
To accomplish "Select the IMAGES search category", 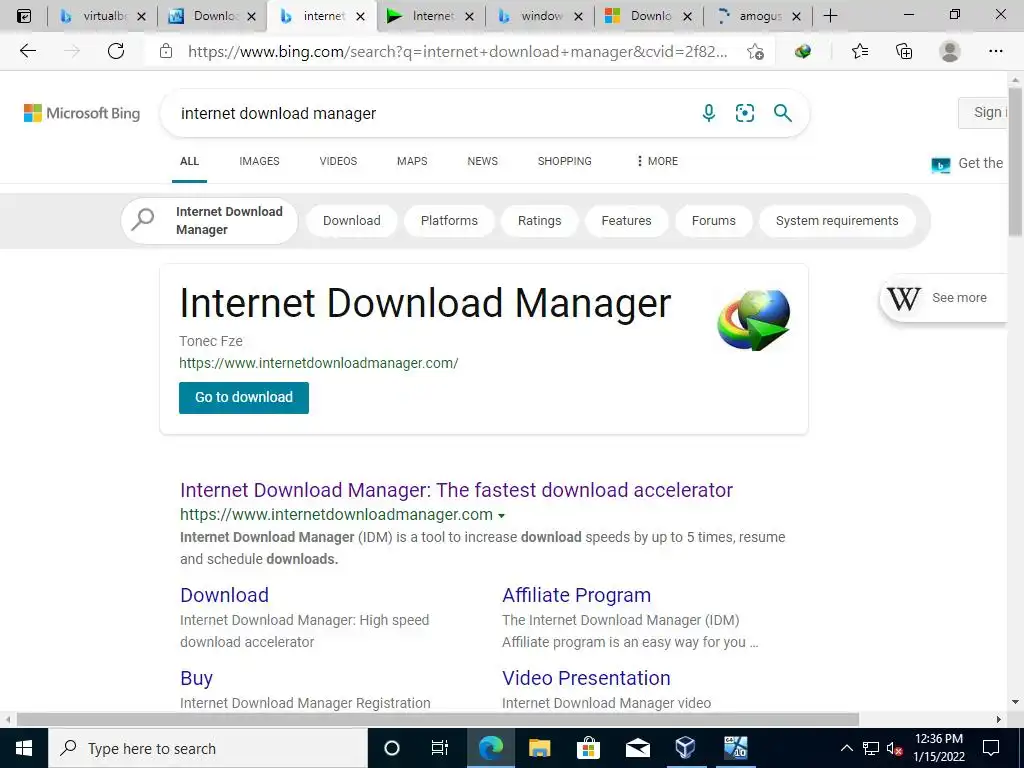I will click(259, 161).
